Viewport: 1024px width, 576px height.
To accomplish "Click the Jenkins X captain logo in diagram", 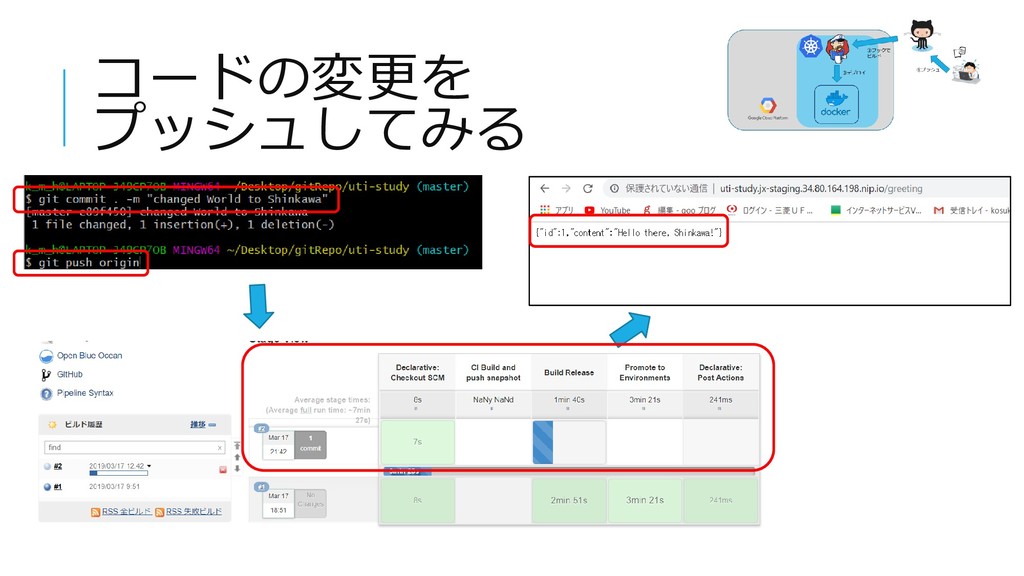I will coord(837,49).
